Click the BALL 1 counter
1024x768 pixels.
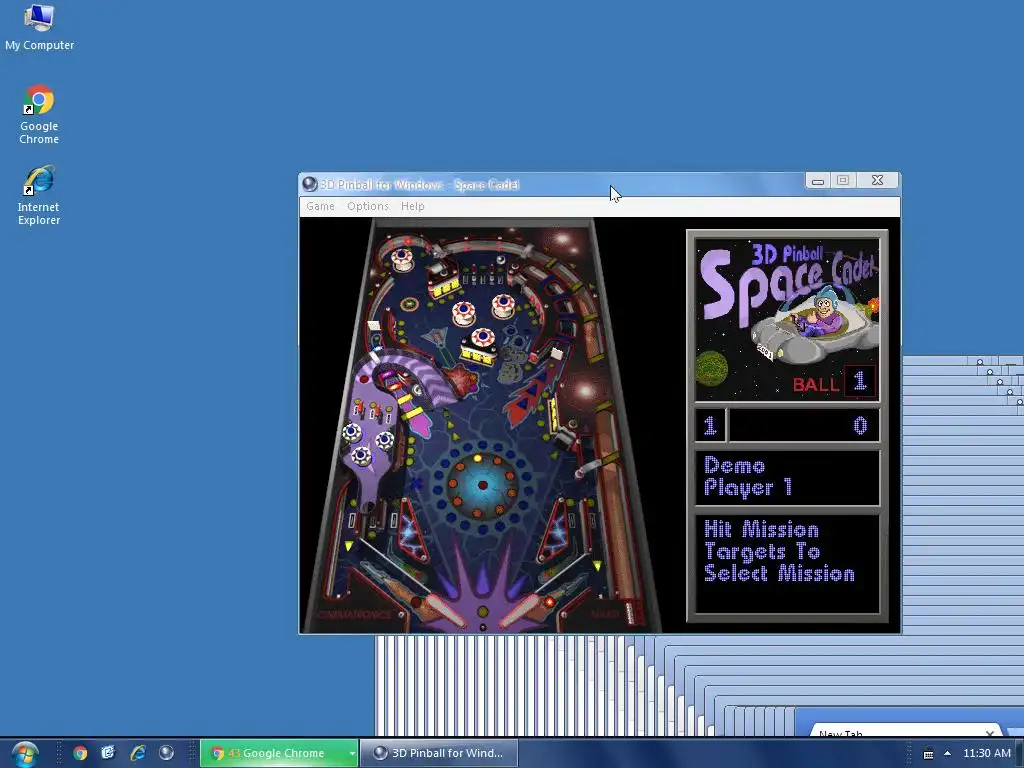834,382
